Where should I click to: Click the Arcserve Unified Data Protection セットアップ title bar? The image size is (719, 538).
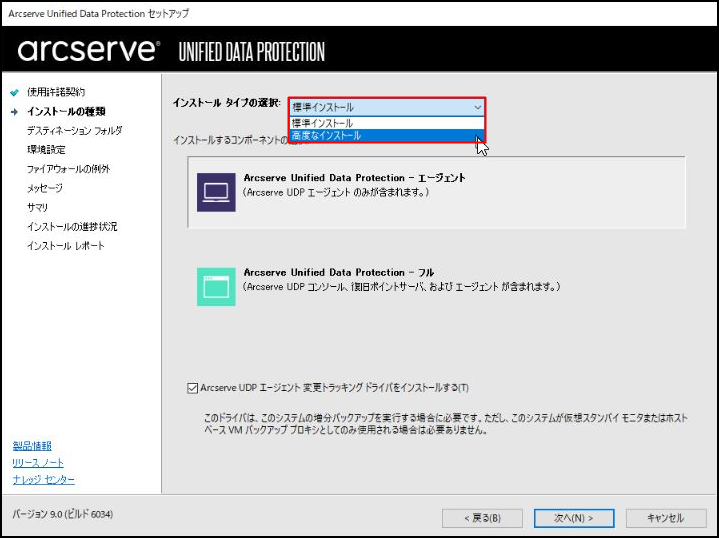(x=99, y=14)
